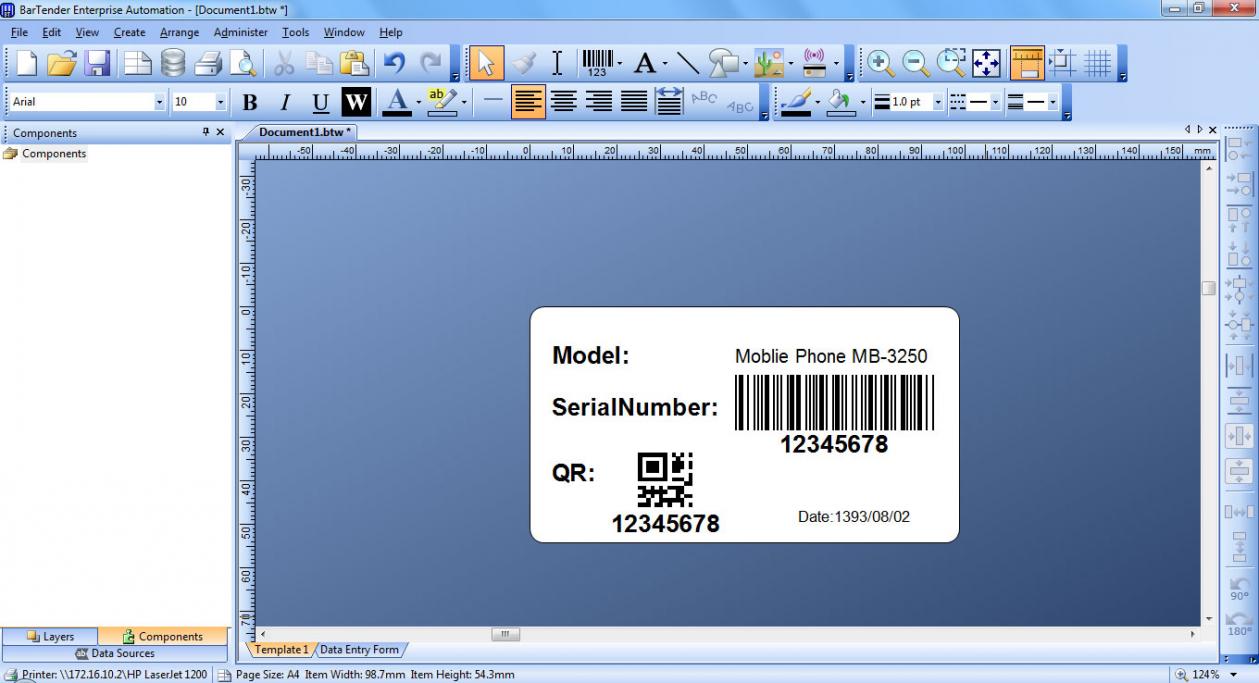Viewport: 1259px width, 683px height.
Task: Open print preview with the magnifier page icon
Action: click(243, 64)
